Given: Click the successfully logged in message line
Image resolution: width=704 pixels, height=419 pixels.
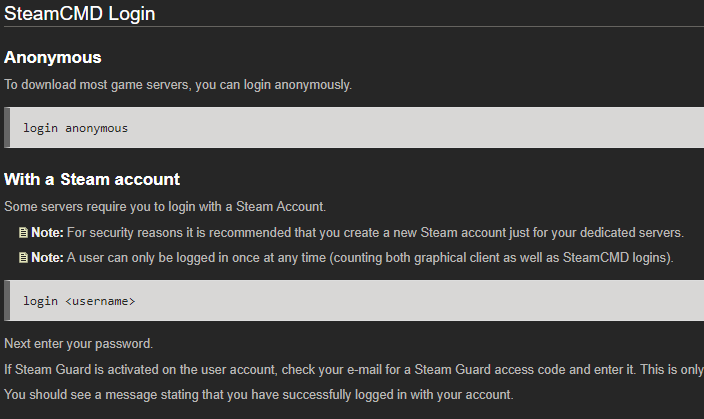Looking at the screenshot, I should point(259,395).
